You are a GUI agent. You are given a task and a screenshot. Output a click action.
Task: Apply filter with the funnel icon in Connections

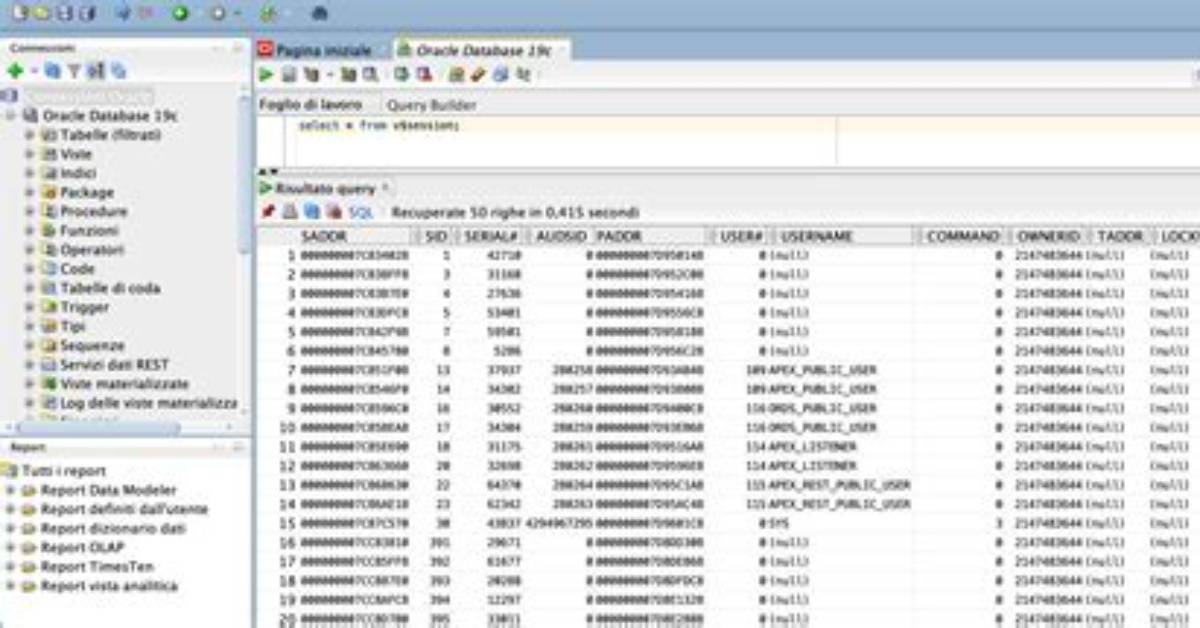[x=74, y=71]
